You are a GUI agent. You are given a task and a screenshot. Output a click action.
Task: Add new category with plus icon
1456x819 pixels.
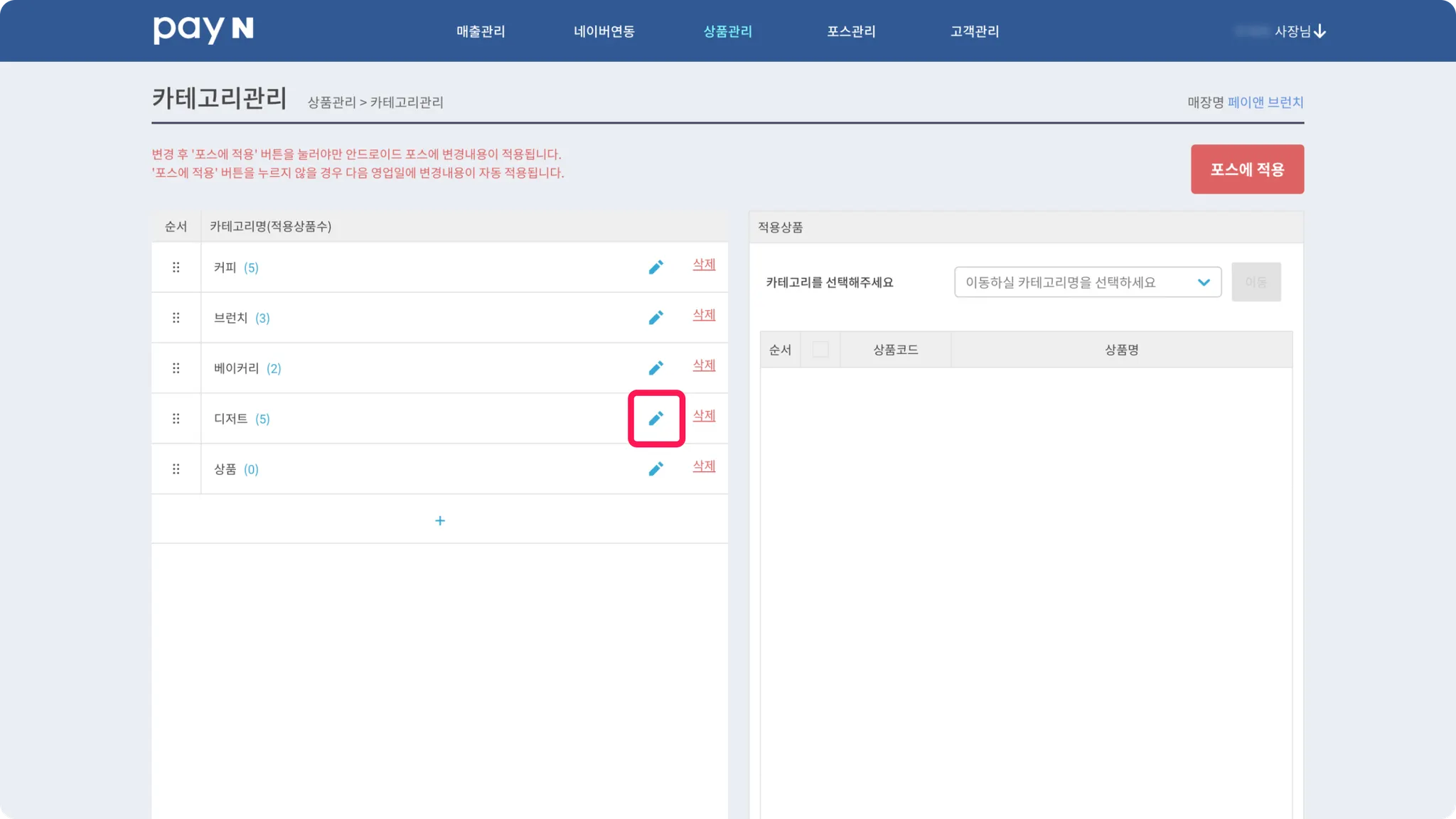coord(439,521)
